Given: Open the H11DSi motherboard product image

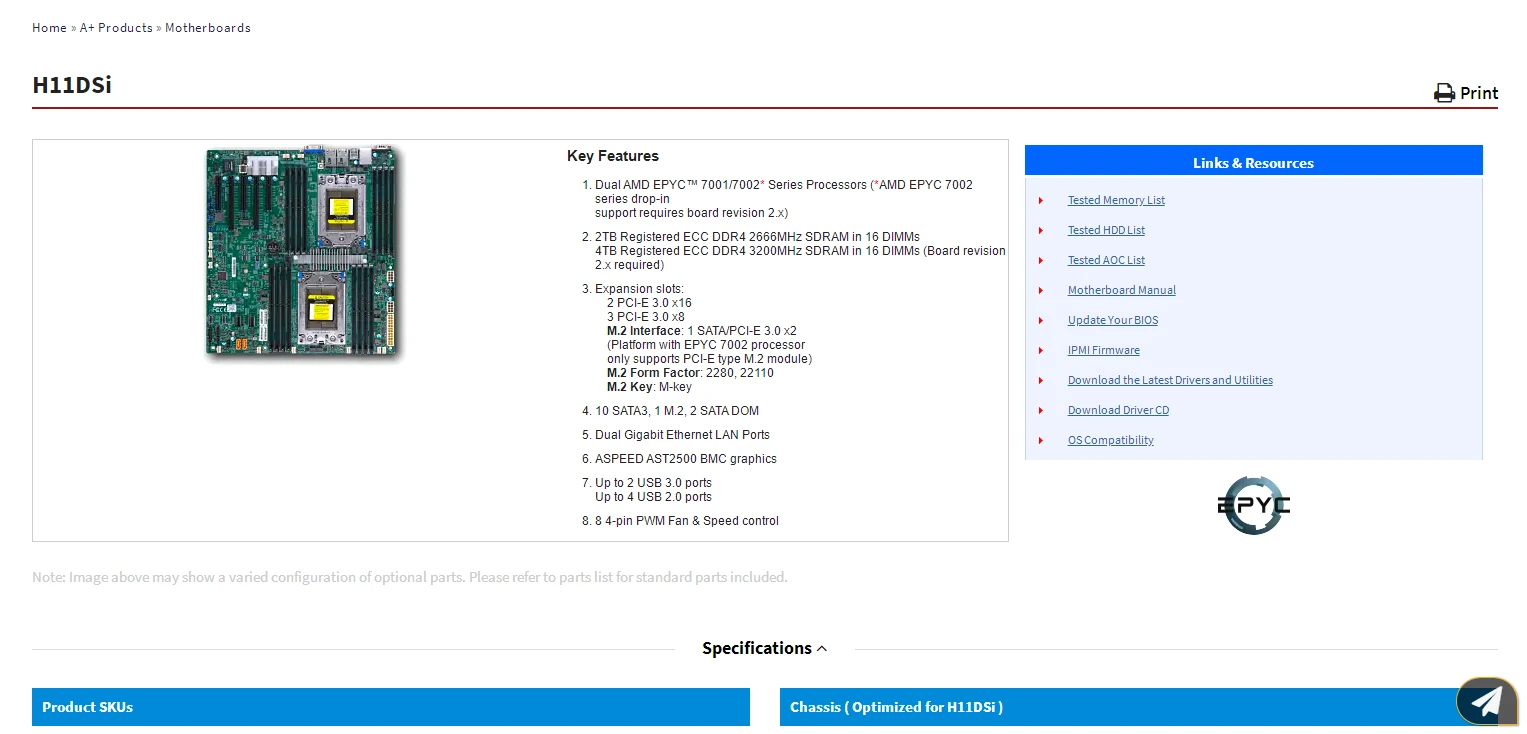Looking at the screenshot, I should [304, 253].
